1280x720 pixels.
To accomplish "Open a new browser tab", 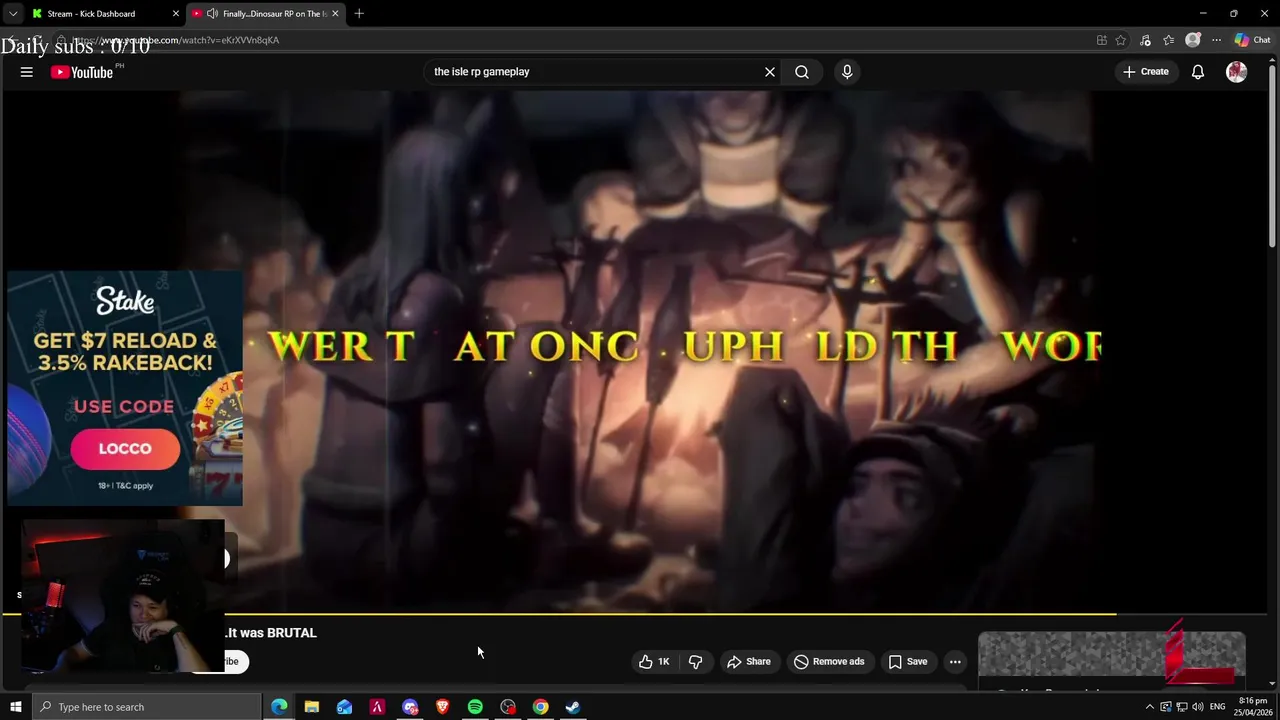I will [359, 14].
